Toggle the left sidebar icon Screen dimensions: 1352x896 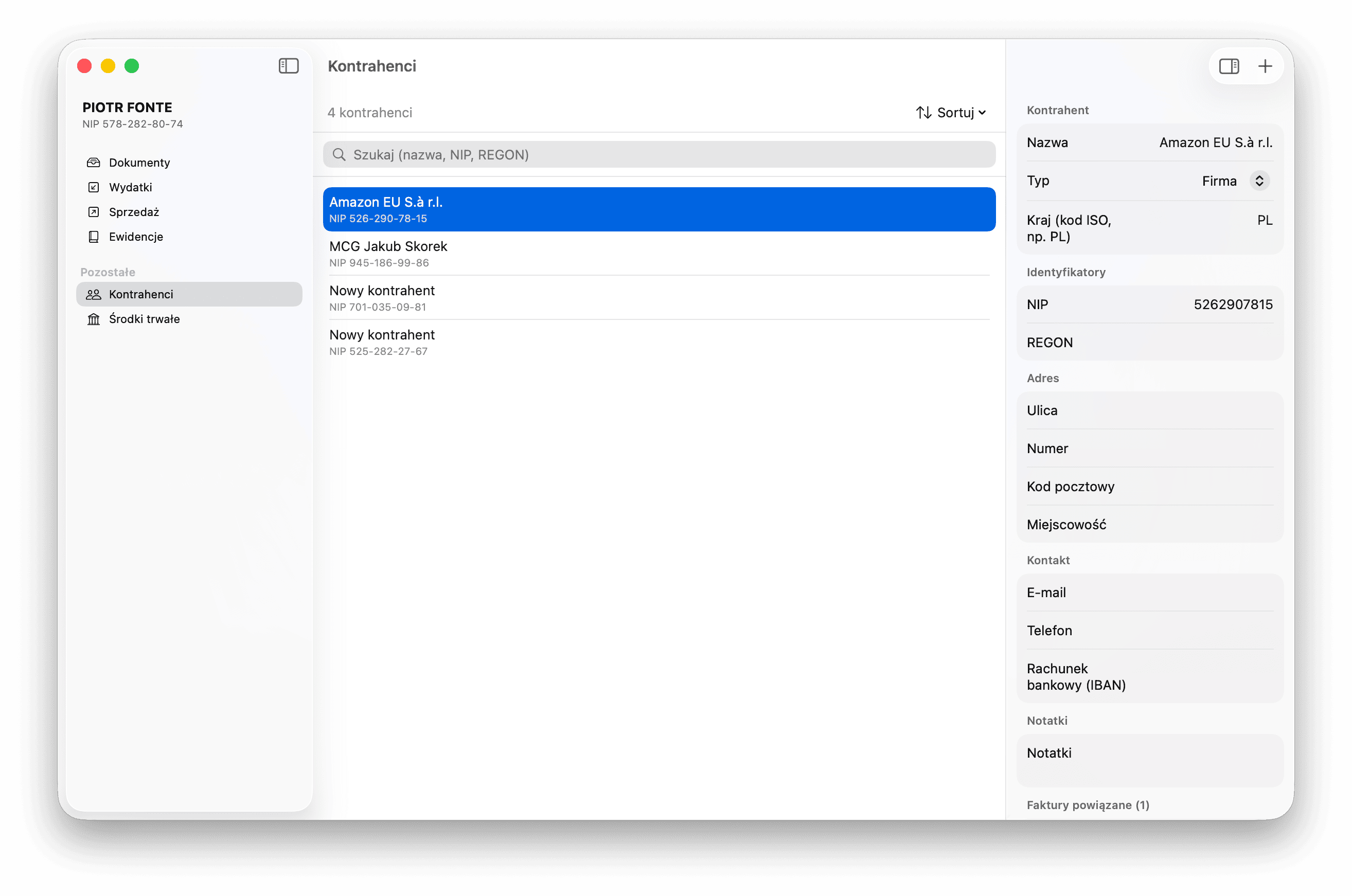(289, 66)
